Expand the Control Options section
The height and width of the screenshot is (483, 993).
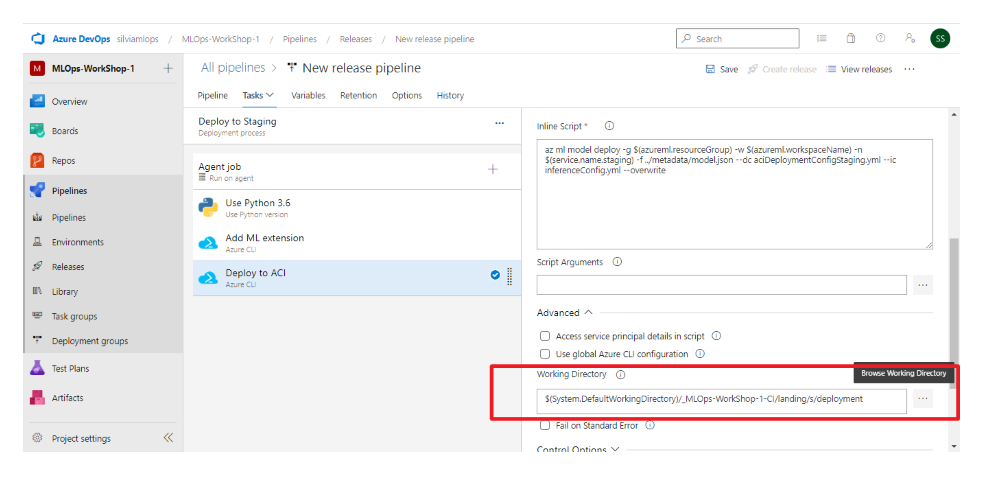tap(579, 449)
